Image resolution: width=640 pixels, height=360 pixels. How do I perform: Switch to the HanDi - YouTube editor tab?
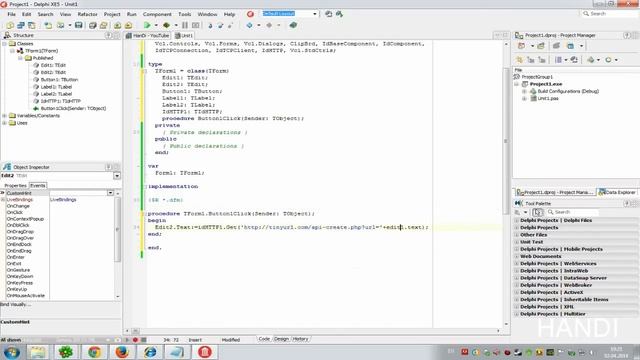click(148, 36)
